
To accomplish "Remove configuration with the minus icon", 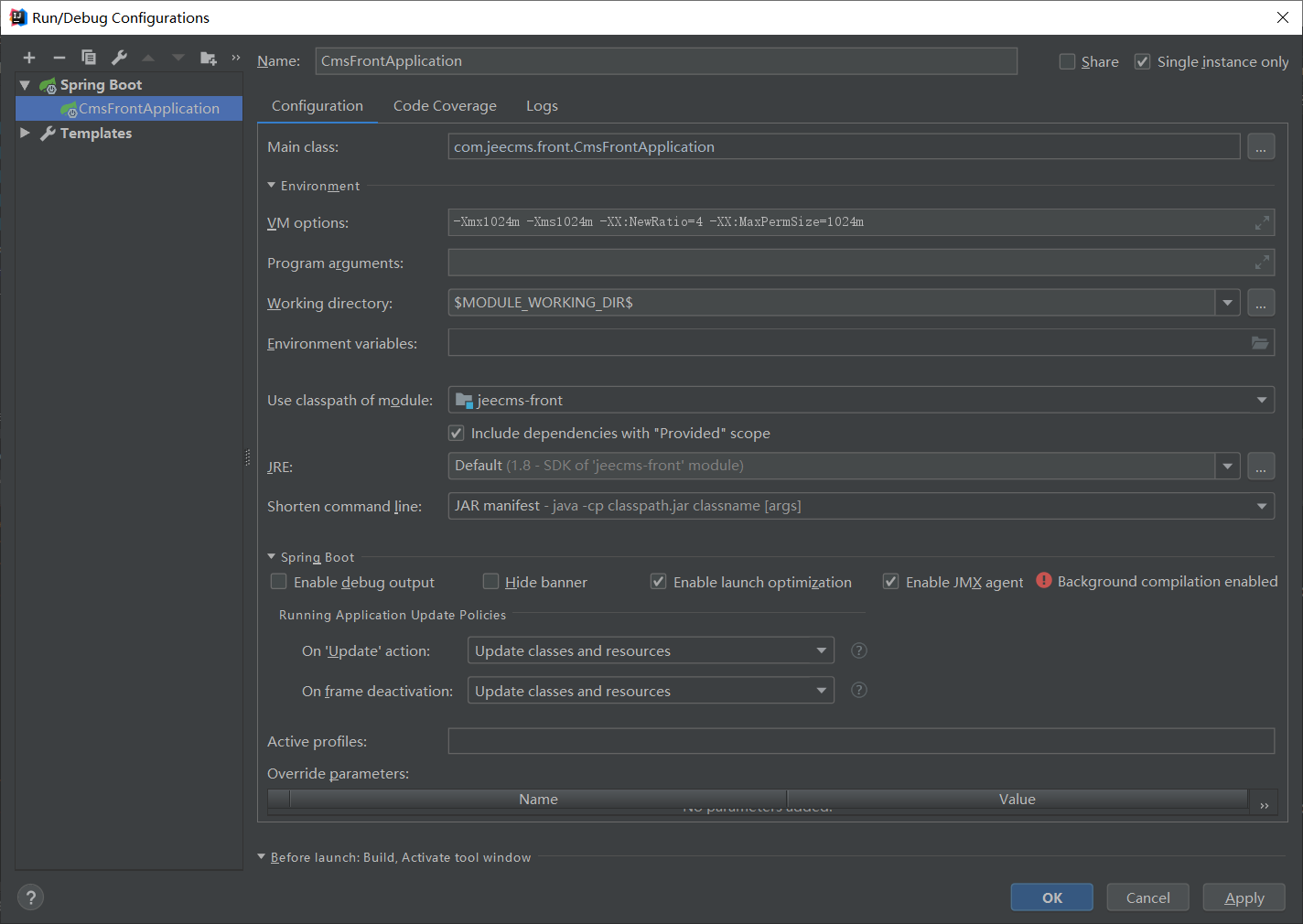I will [59, 58].
